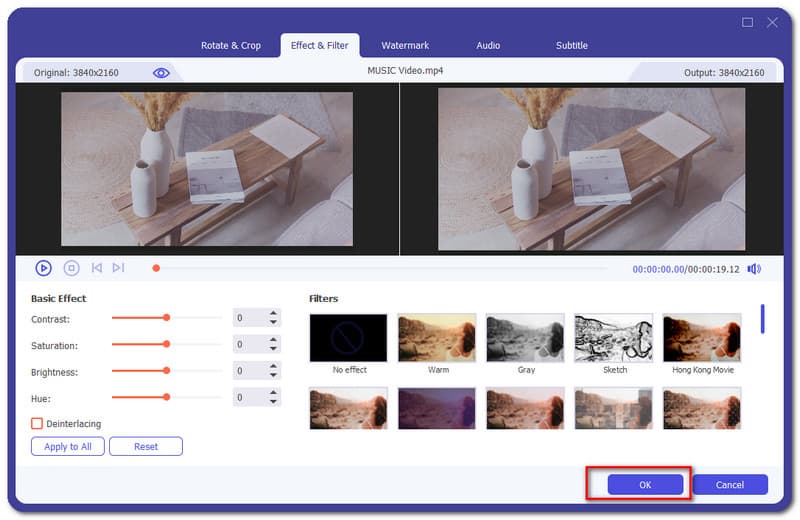Maximize the editor window
800x520 pixels.
coord(747,22)
